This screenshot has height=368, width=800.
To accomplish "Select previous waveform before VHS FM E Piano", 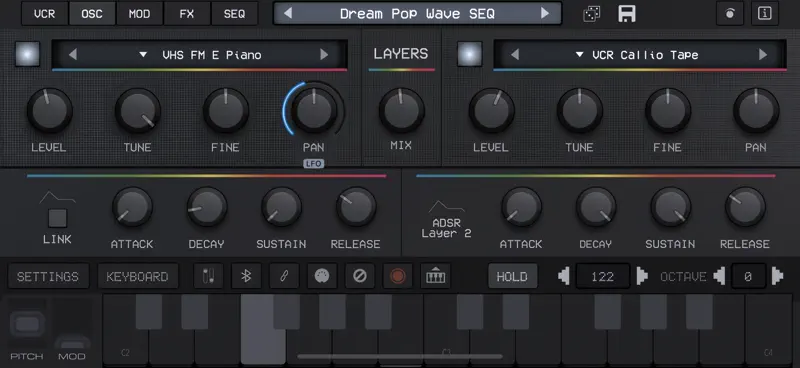I will tap(73, 55).
